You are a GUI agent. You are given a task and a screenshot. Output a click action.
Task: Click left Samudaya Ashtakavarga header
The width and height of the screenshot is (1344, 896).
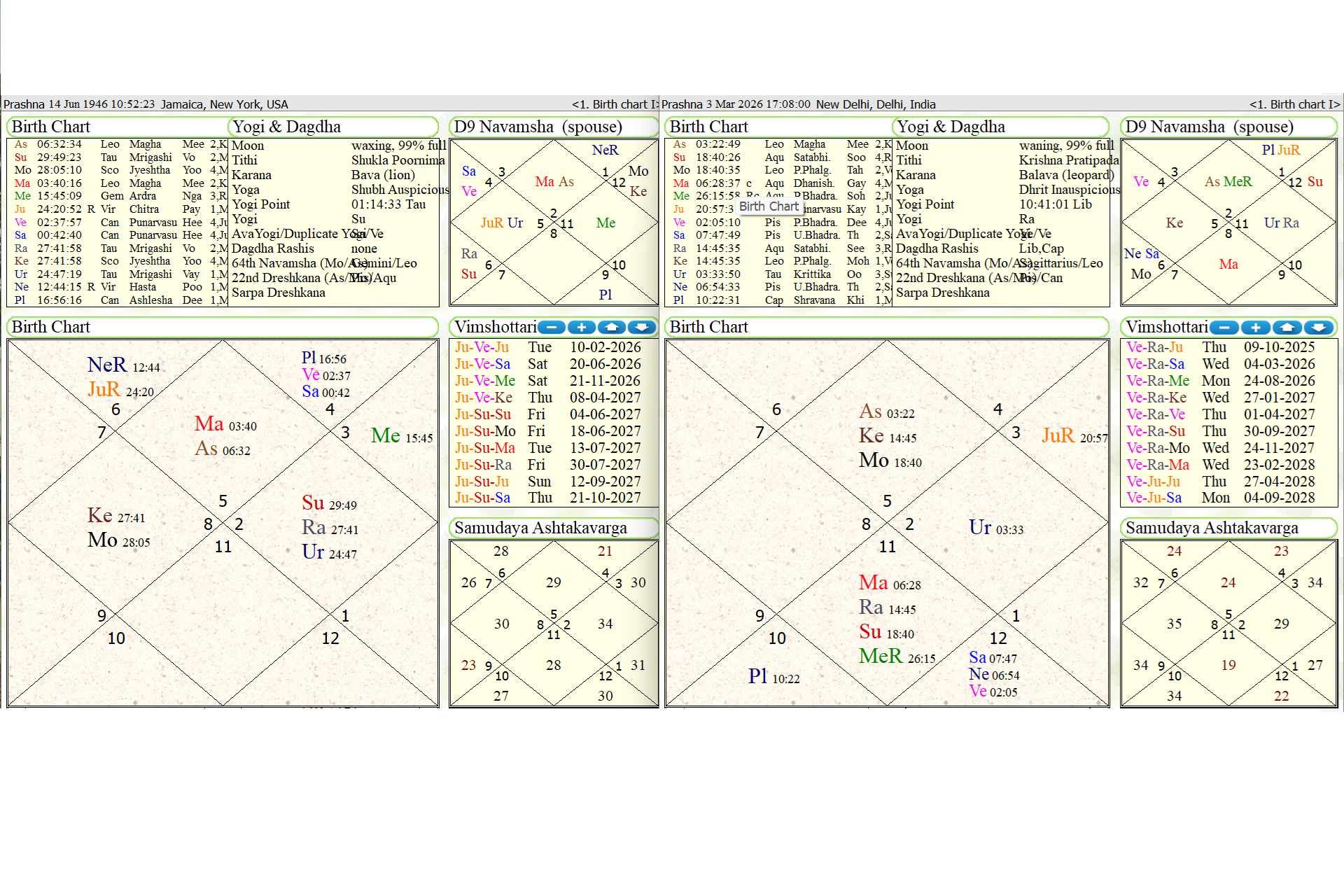pyautogui.click(x=540, y=528)
